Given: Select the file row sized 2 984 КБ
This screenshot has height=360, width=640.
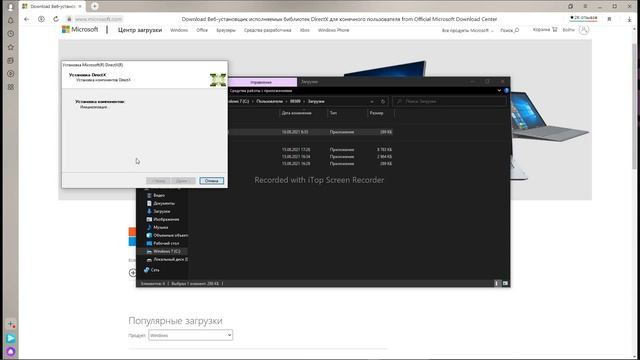Looking at the screenshot, I should pos(310,156).
